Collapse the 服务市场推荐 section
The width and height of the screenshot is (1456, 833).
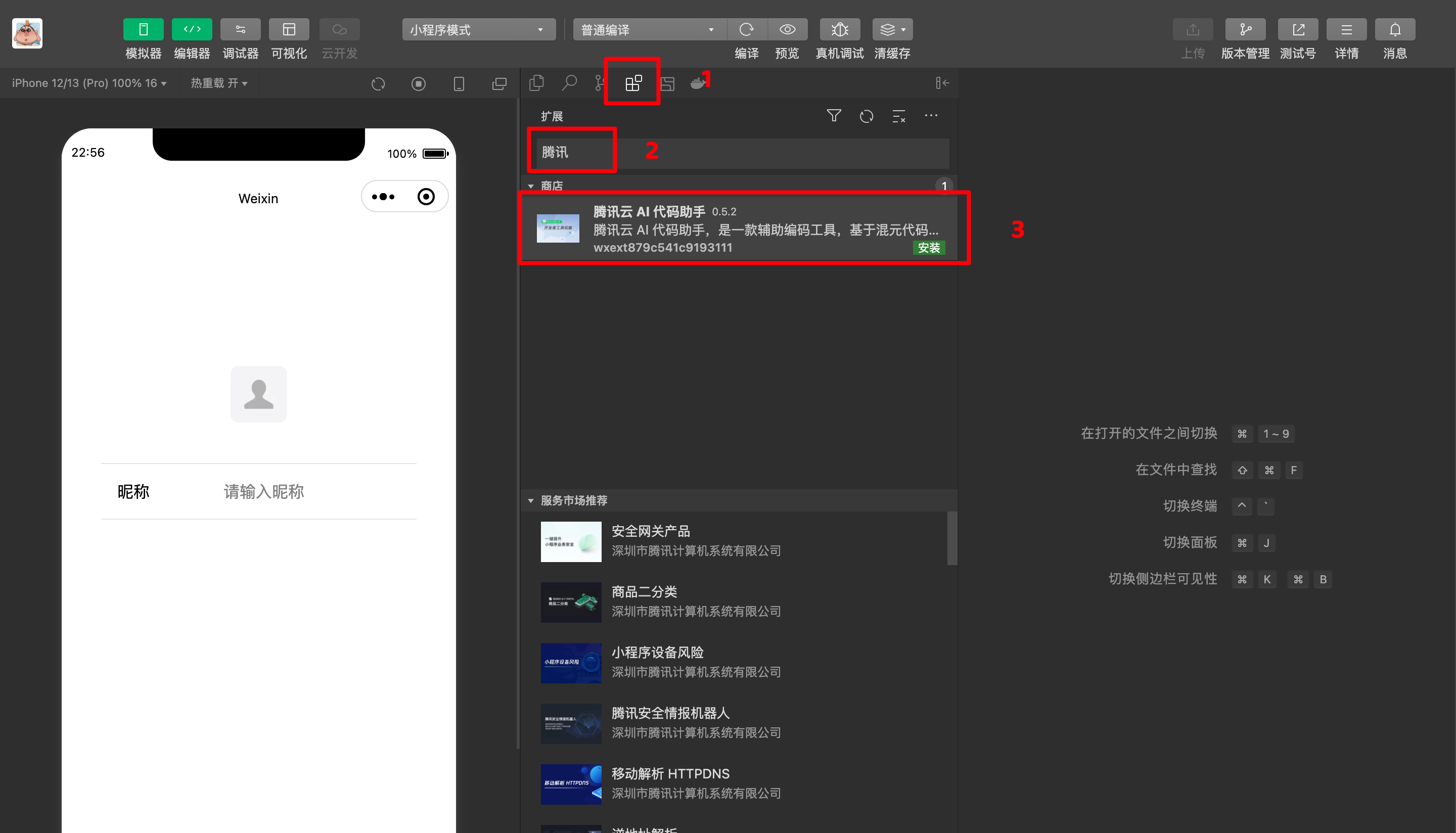point(530,500)
